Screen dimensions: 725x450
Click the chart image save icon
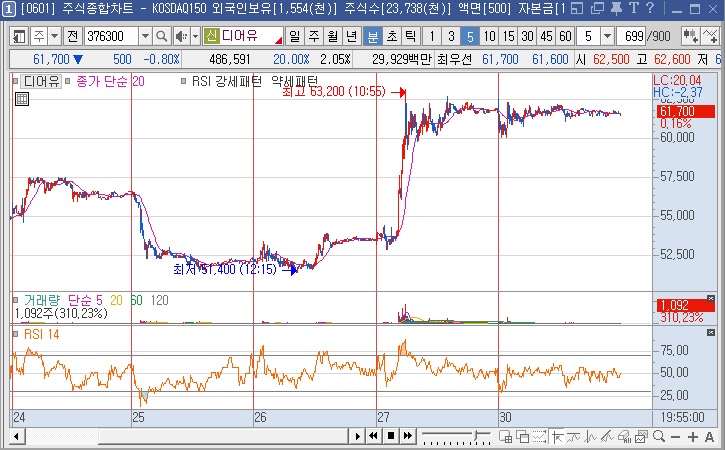tap(641, 436)
